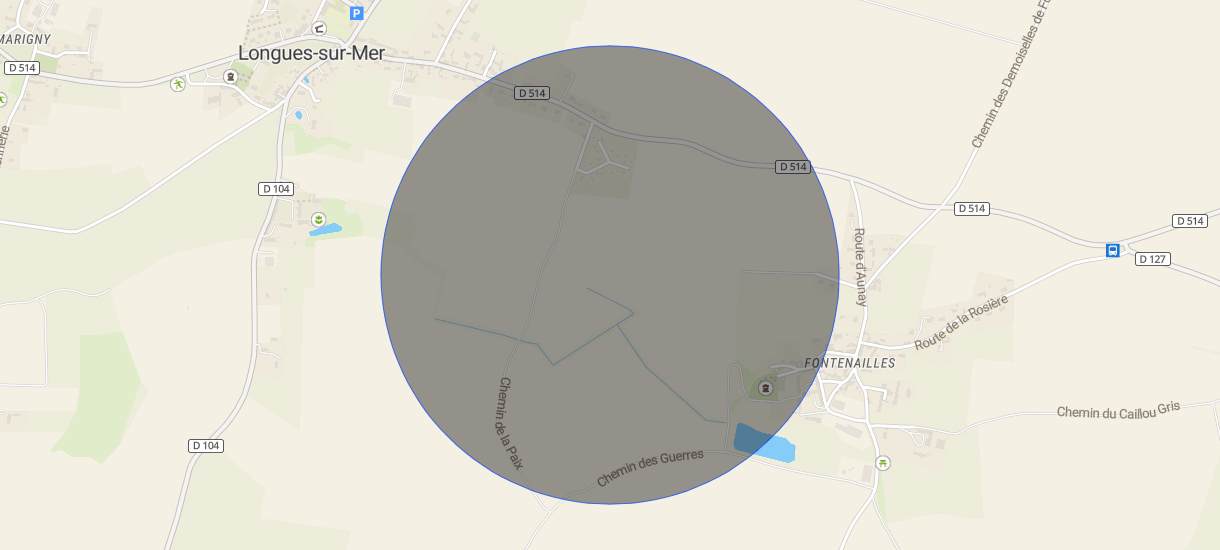Click the blue parking P icon
The width and height of the screenshot is (1220, 550).
point(356,13)
